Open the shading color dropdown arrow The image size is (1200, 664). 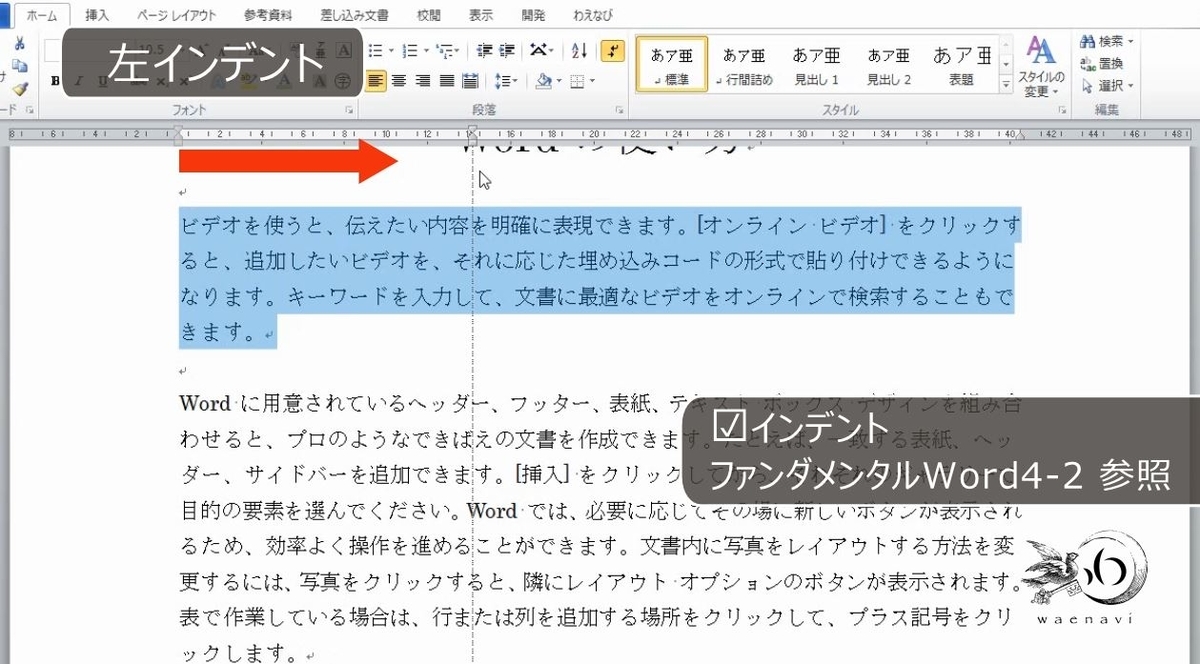pyautogui.click(x=557, y=81)
